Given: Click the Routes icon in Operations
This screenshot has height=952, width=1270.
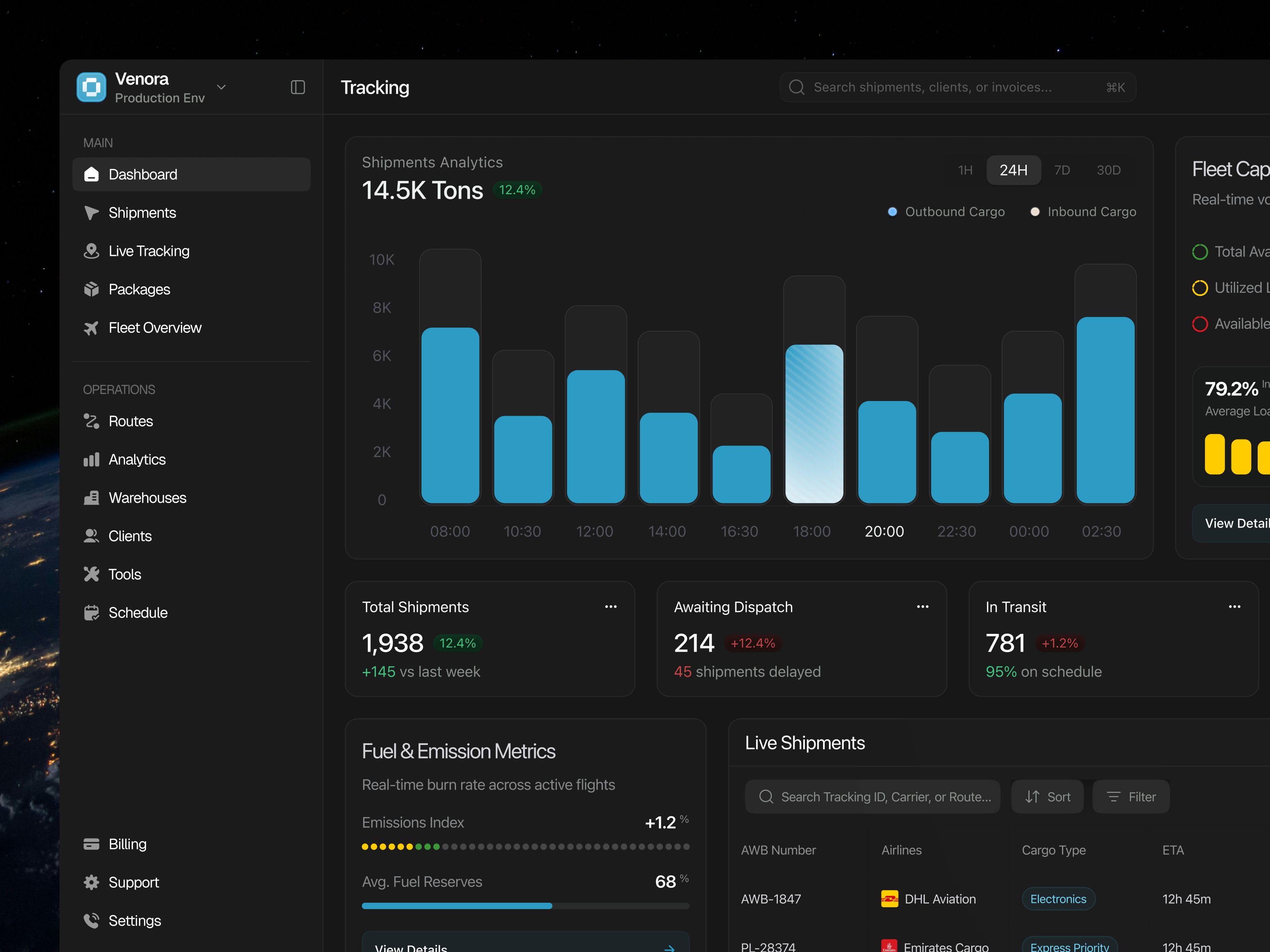Looking at the screenshot, I should (x=91, y=421).
